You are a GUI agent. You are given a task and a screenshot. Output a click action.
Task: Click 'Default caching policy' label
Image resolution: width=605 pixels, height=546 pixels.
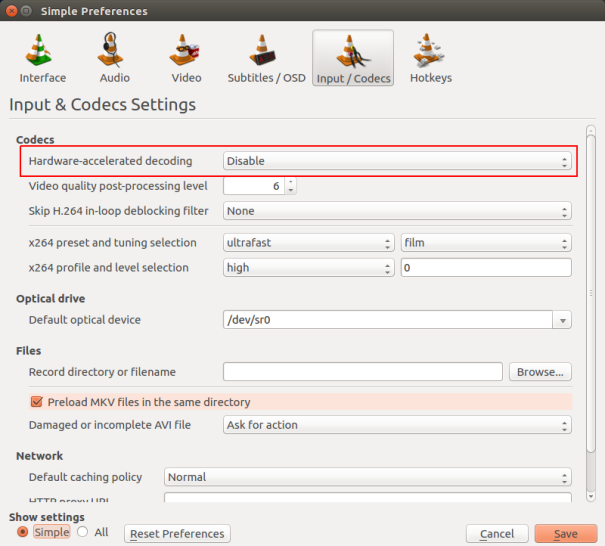pyautogui.click(x=86, y=477)
